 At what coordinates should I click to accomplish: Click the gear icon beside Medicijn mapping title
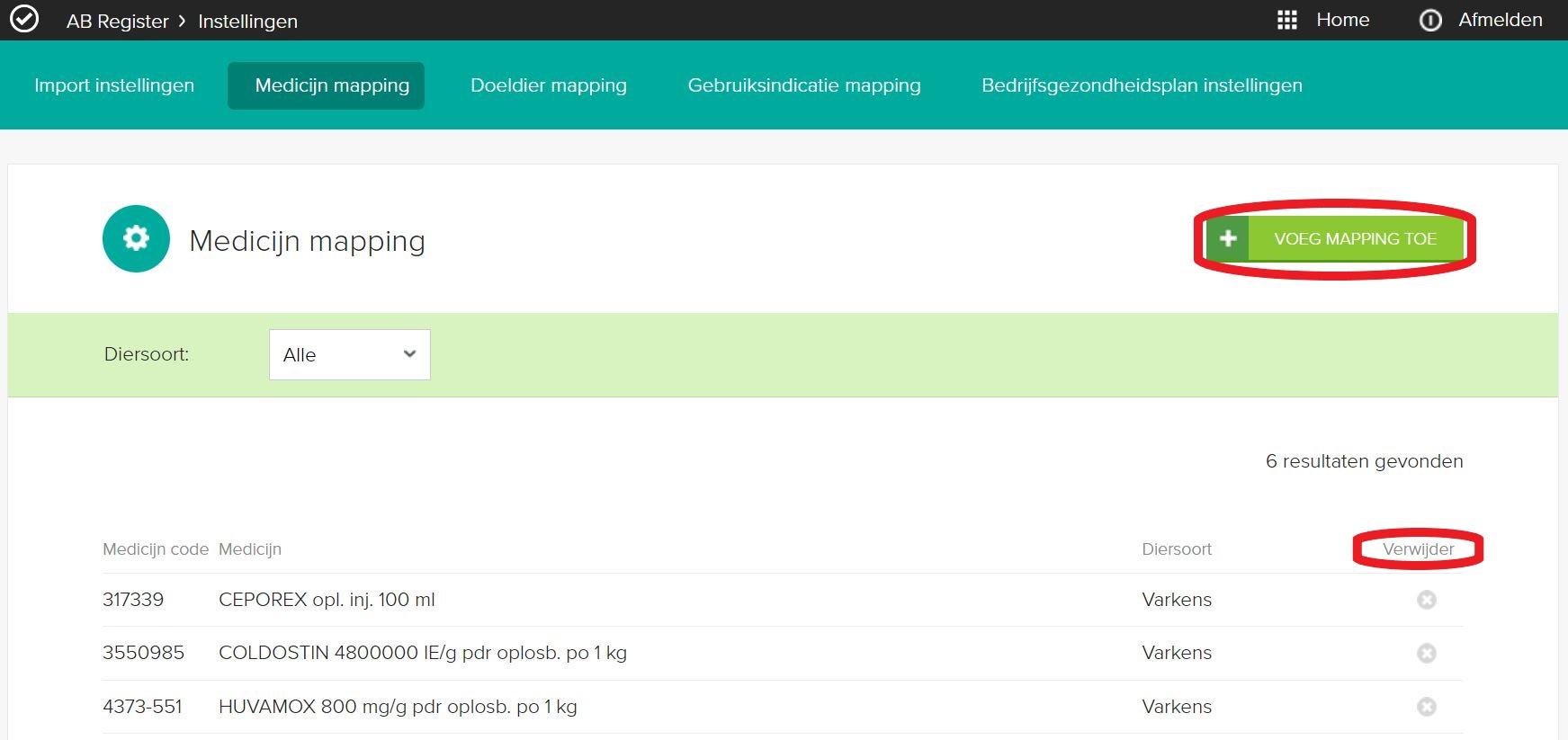pos(136,238)
